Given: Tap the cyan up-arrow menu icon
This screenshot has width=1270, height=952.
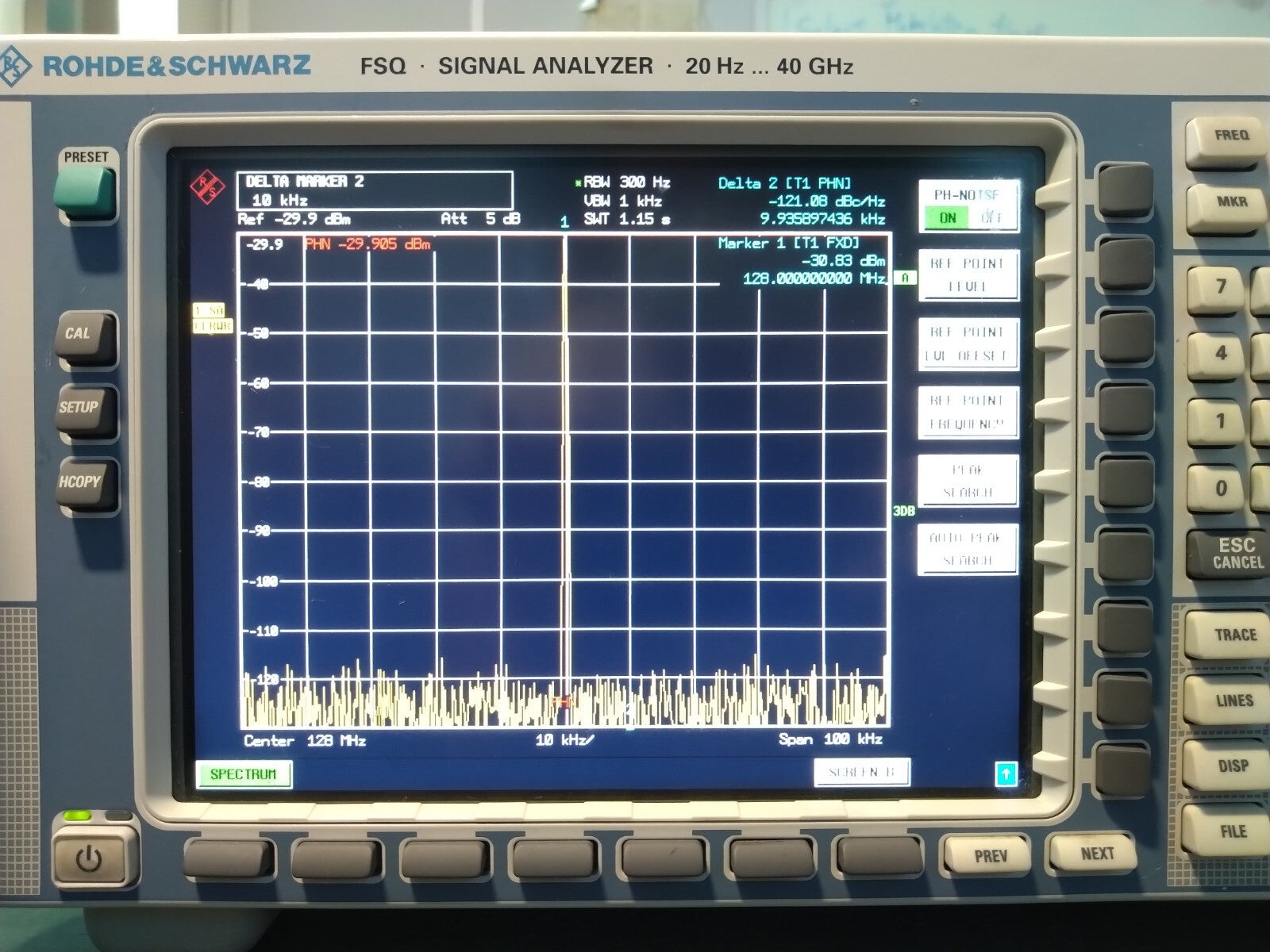Looking at the screenshot, I should tap(1006, 773).
